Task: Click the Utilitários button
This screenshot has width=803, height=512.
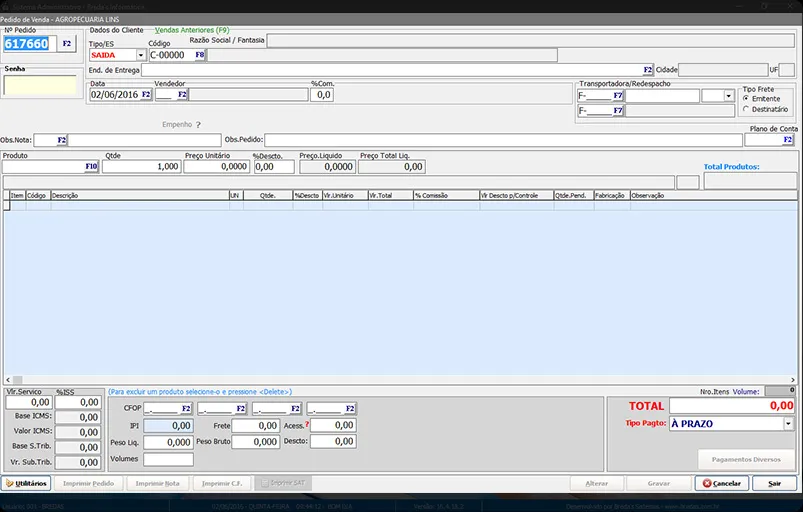Action: point(26,483)
